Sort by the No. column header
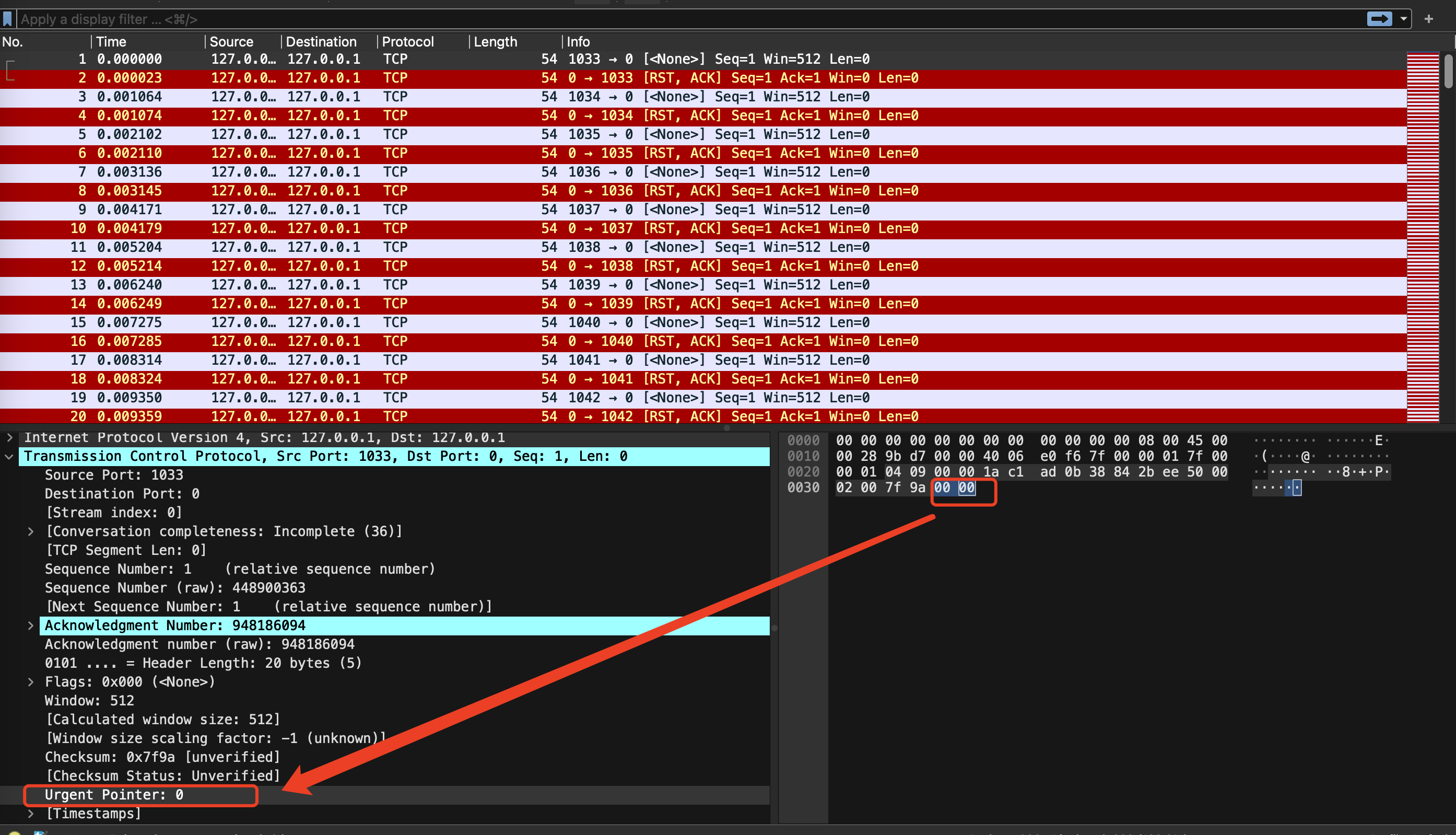Screen dimensions: 1456x835 (x=45, y=42)
